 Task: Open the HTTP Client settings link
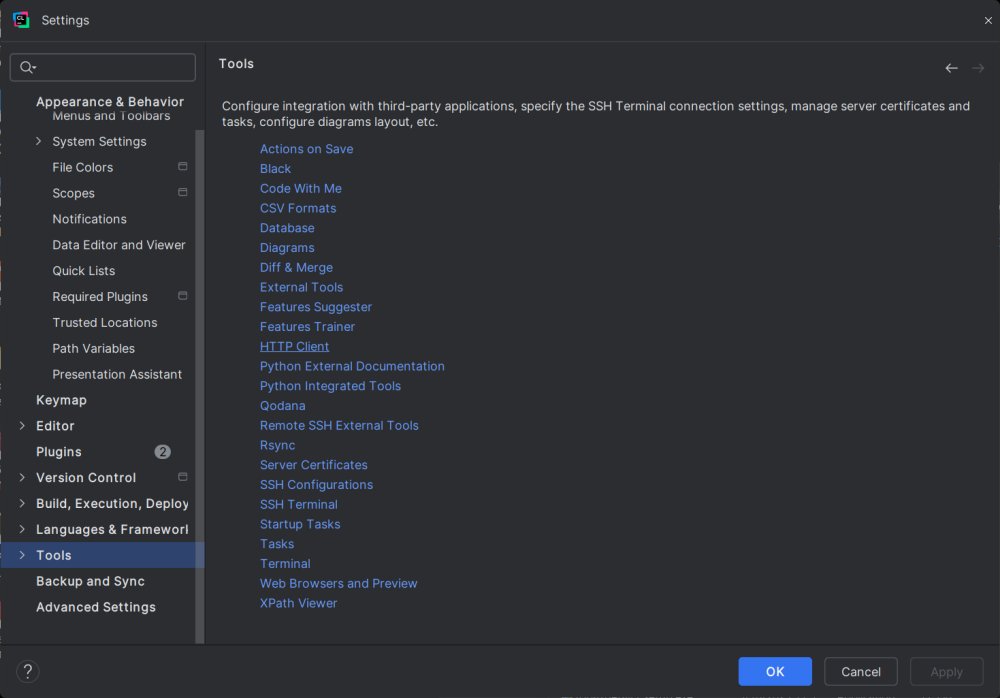pyautogui.click(x=294, y=346)
